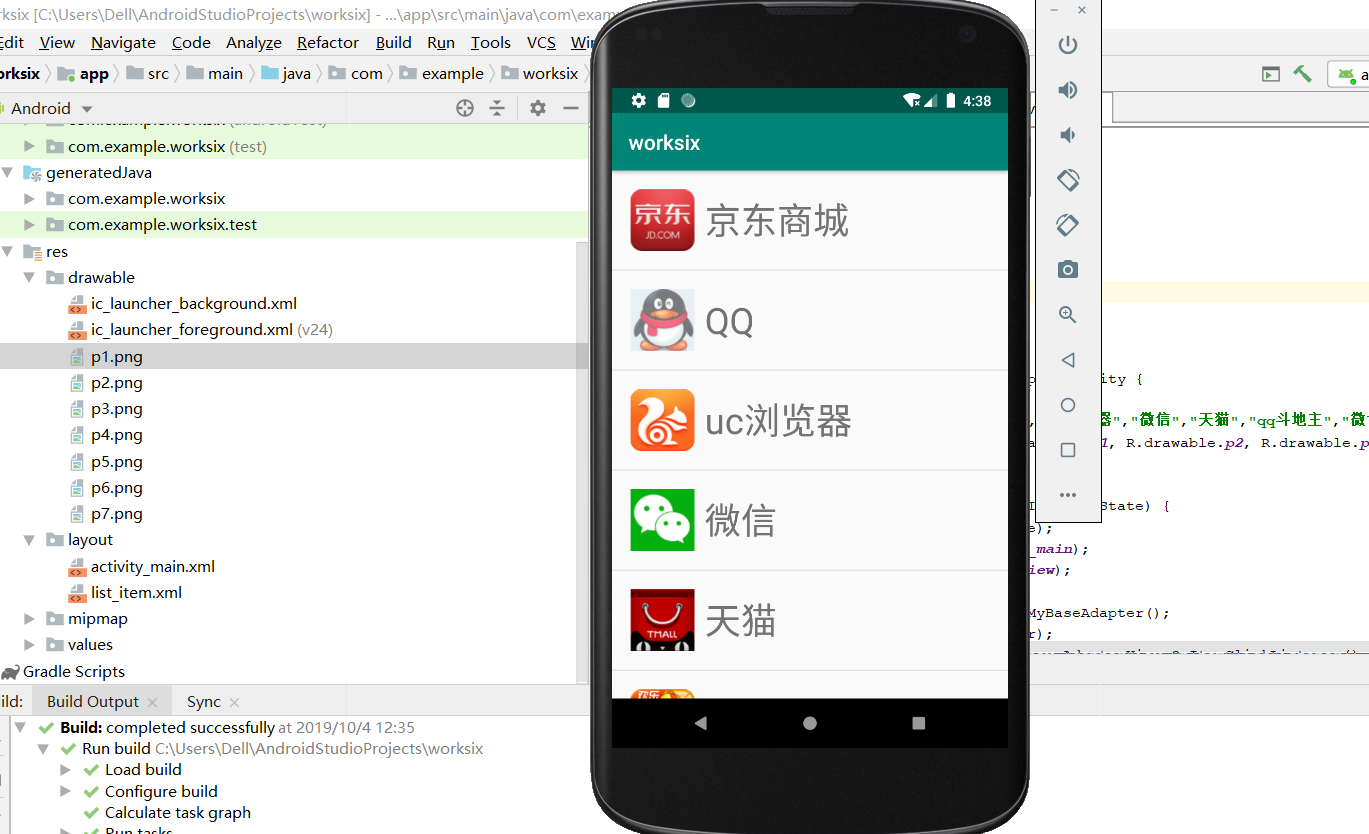
Task: Select p1.png file in drawable
Action: click(x=117, y=356)
